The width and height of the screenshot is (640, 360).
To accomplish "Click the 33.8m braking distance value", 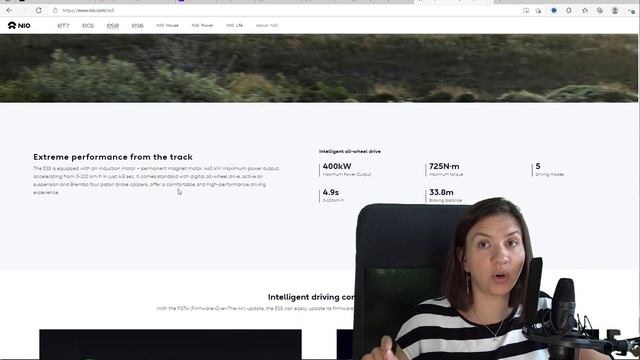I will click(x=441, y=192).
